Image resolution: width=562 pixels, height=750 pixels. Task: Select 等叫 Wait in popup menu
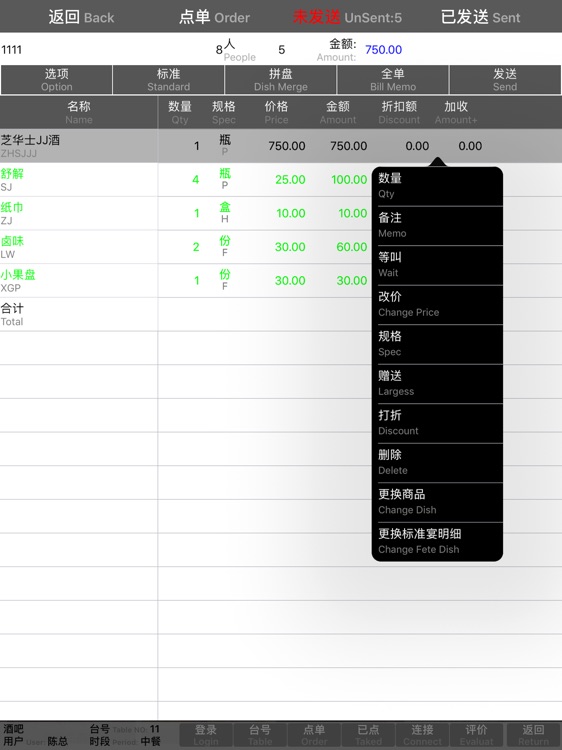(437, 265)
